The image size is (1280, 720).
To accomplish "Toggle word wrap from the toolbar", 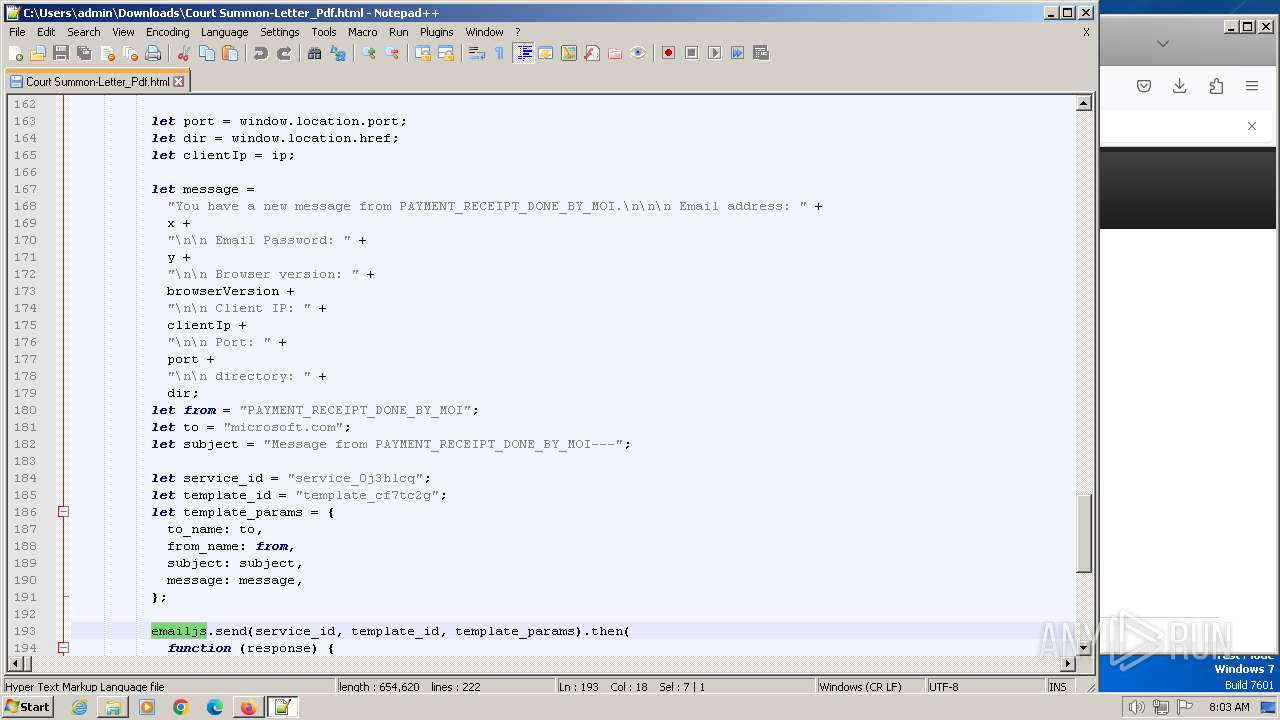I will 477,53.
